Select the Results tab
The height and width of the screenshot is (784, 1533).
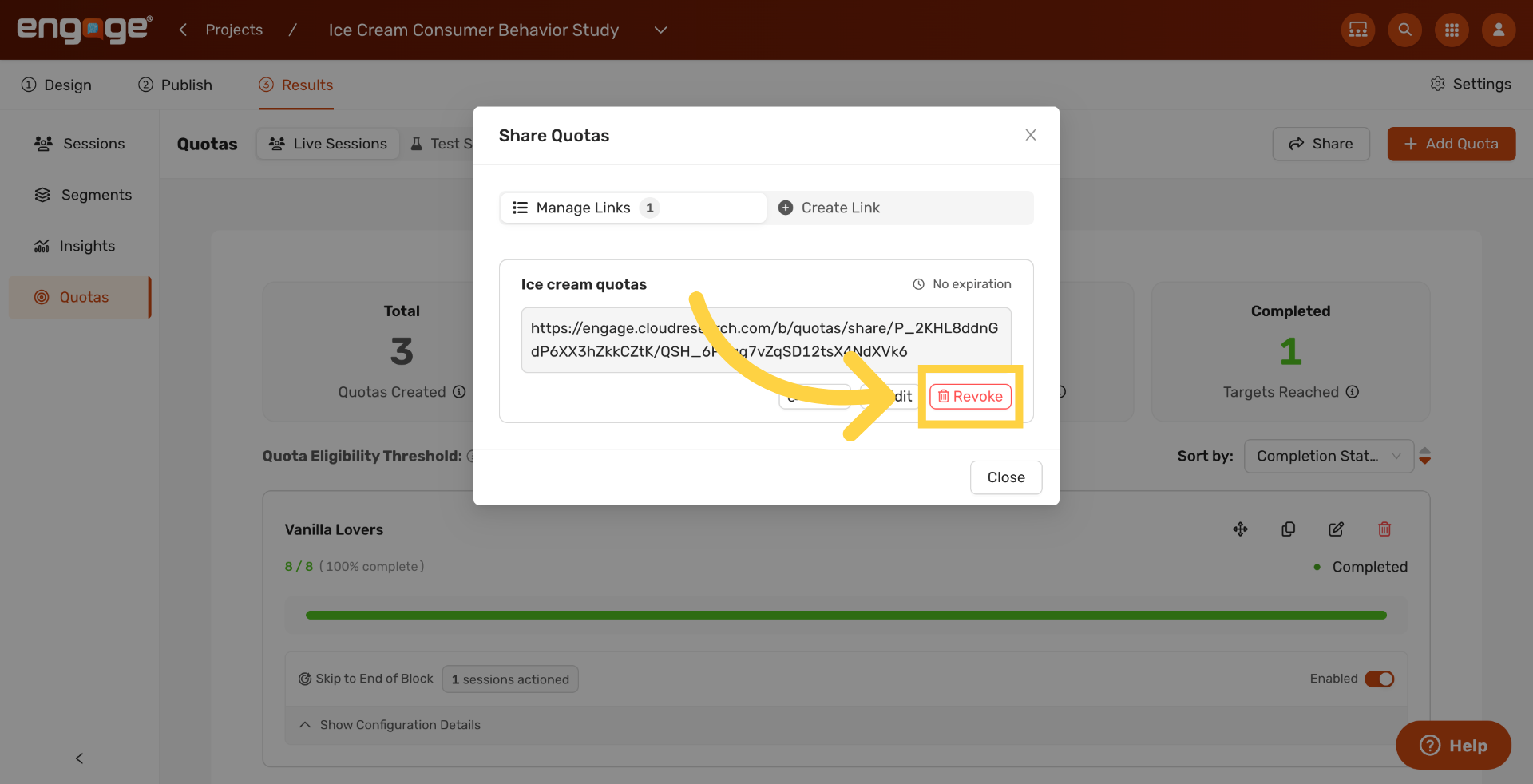tap(296, 85)
